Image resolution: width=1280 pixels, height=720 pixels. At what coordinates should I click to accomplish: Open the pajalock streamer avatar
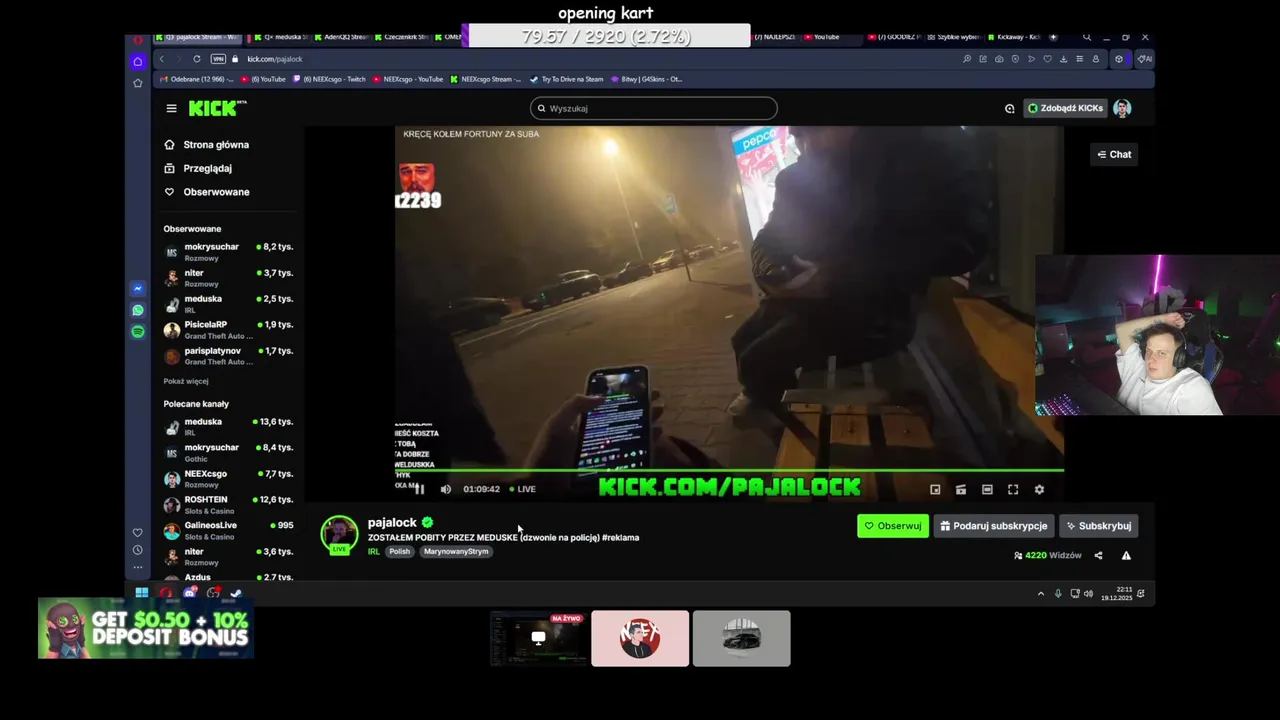coord(339,534)
